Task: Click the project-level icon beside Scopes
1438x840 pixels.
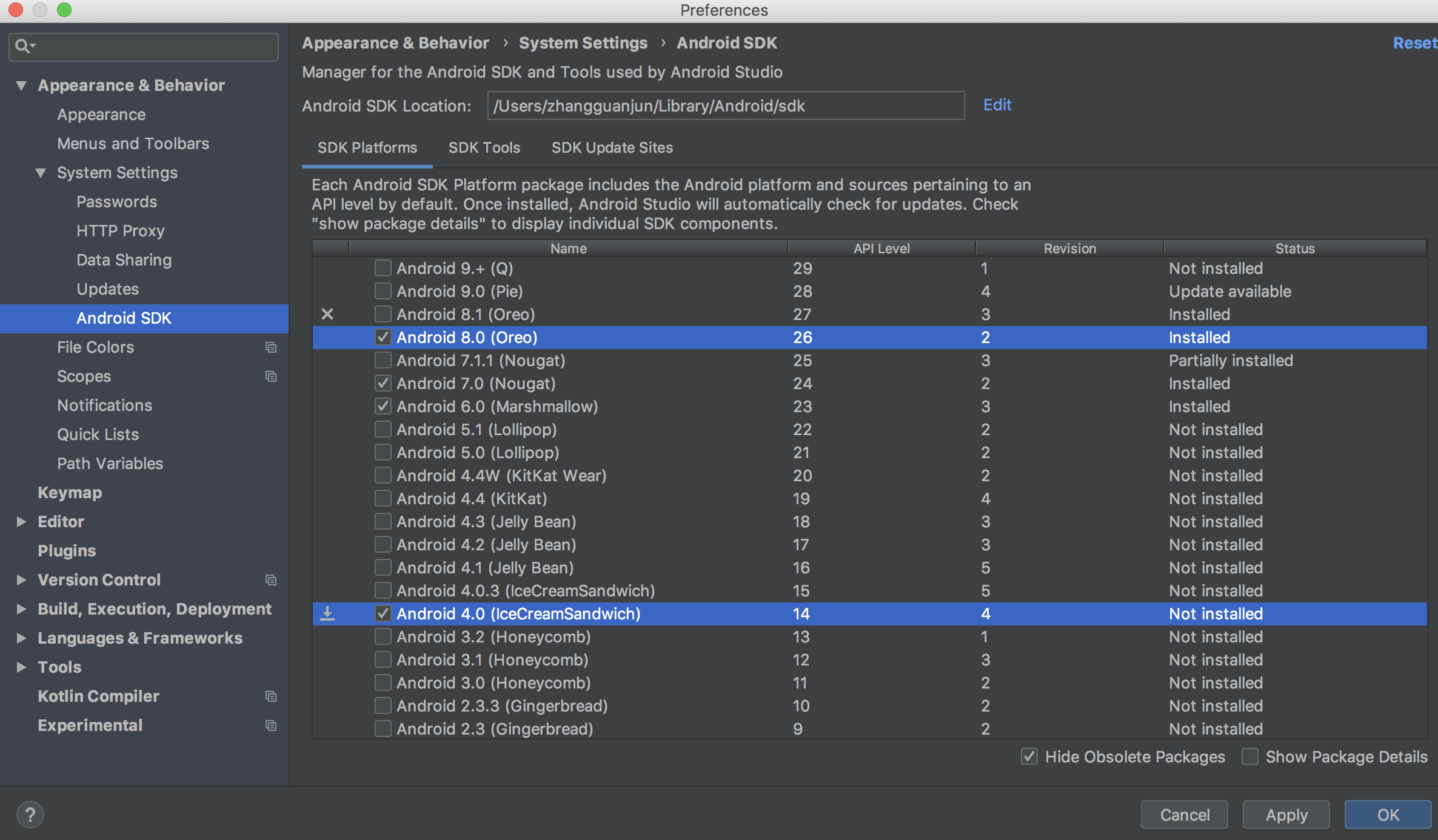Action: point(271,376)
